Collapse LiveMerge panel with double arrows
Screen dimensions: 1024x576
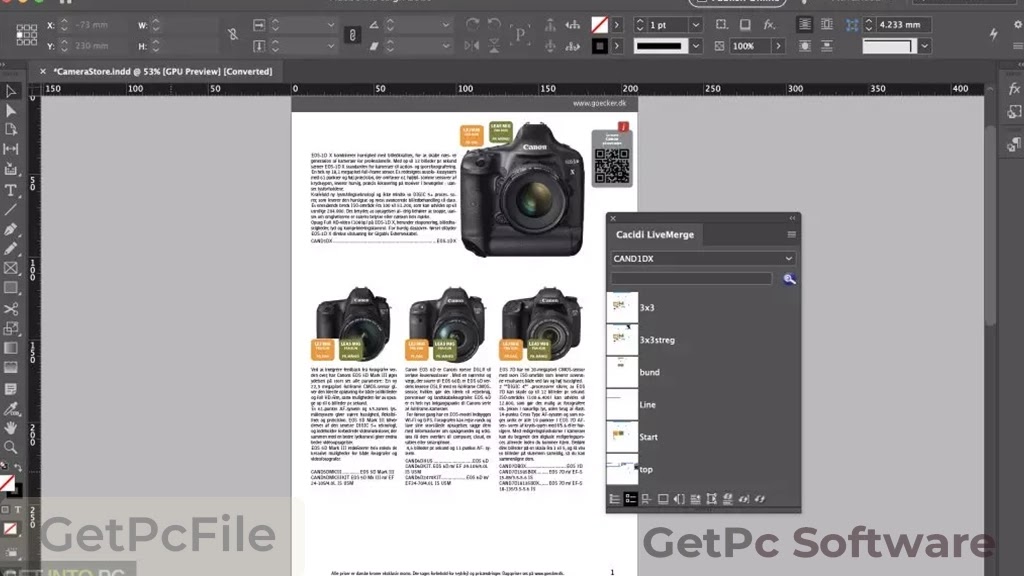[x=792, y=218]
